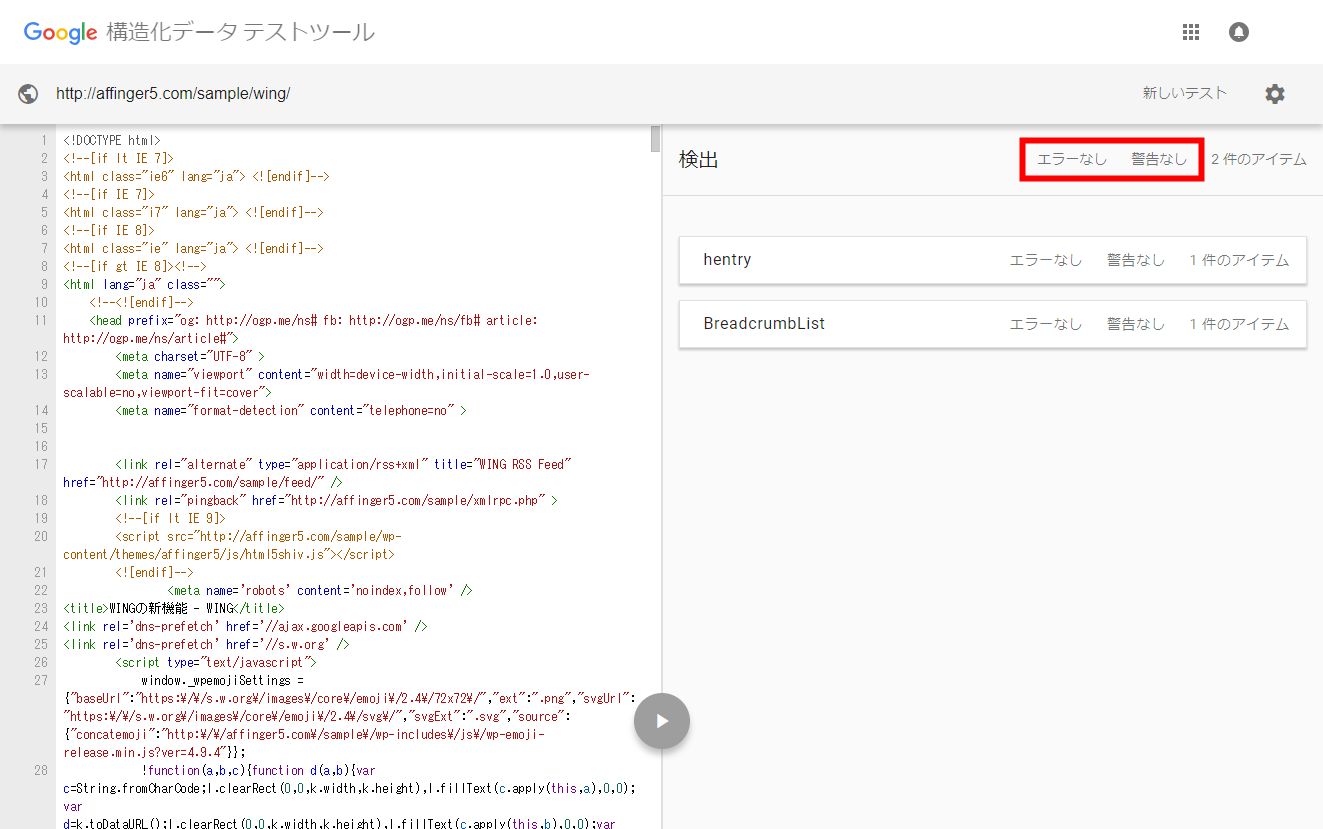
Task: Expand the BreadcrumbList result row
Action: (x=993, y=324)
